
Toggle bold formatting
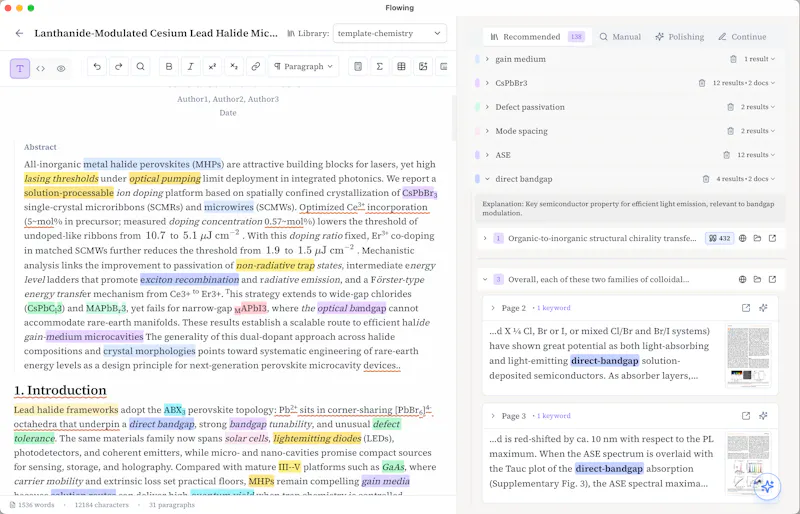169,66
